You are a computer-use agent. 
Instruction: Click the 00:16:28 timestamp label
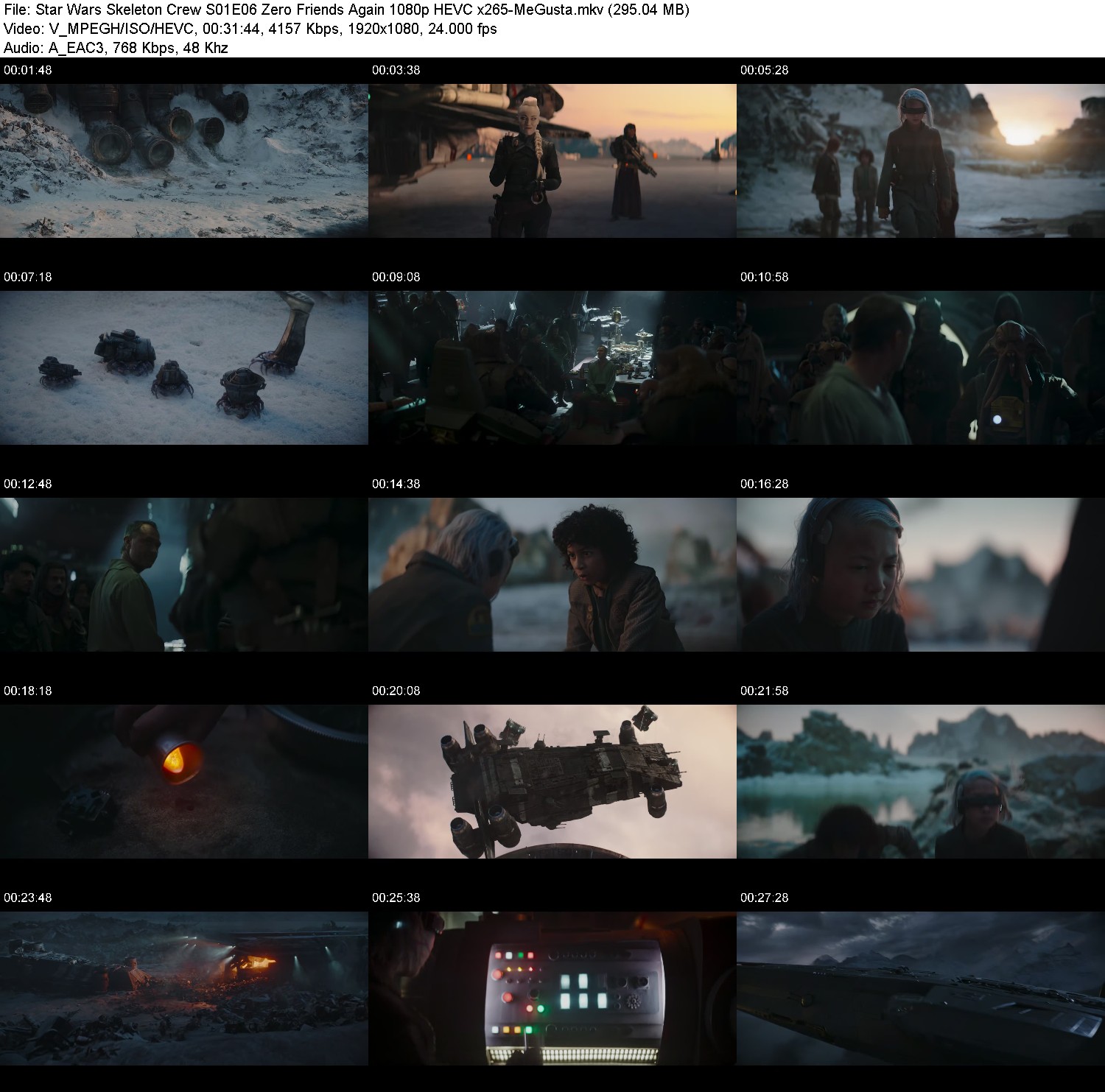coord(765,484)
